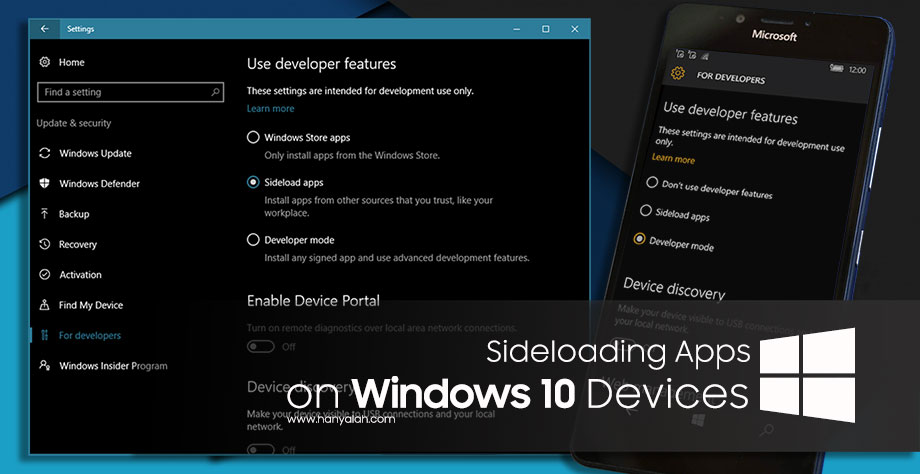Minimize the Settings window
The width and height of the screenshot is (920, 474).
(x=516, y=29)
